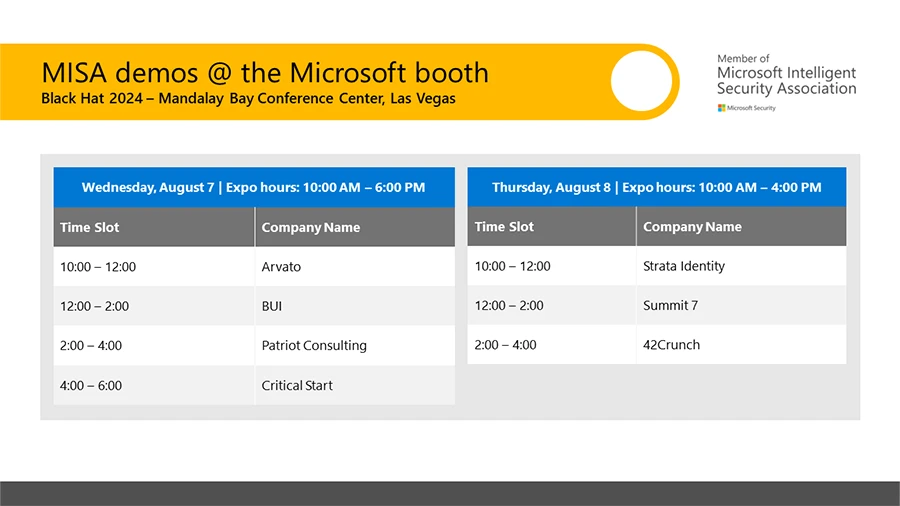900x506 pixels.
Task: Select the 'Thursday, August 8' expo hours header
Action: [x=657, y=187]
